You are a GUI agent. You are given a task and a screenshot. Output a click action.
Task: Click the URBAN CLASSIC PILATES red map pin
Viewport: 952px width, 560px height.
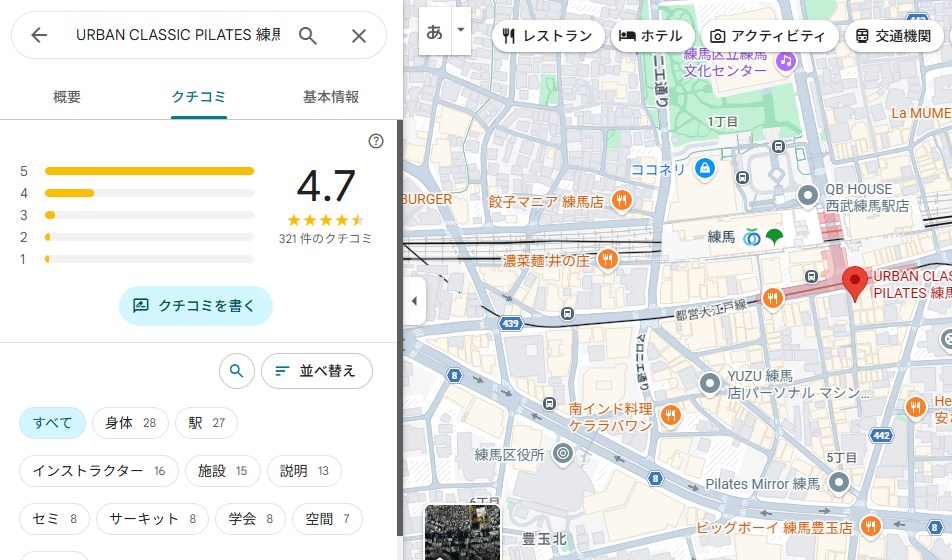tap(854, 282)
